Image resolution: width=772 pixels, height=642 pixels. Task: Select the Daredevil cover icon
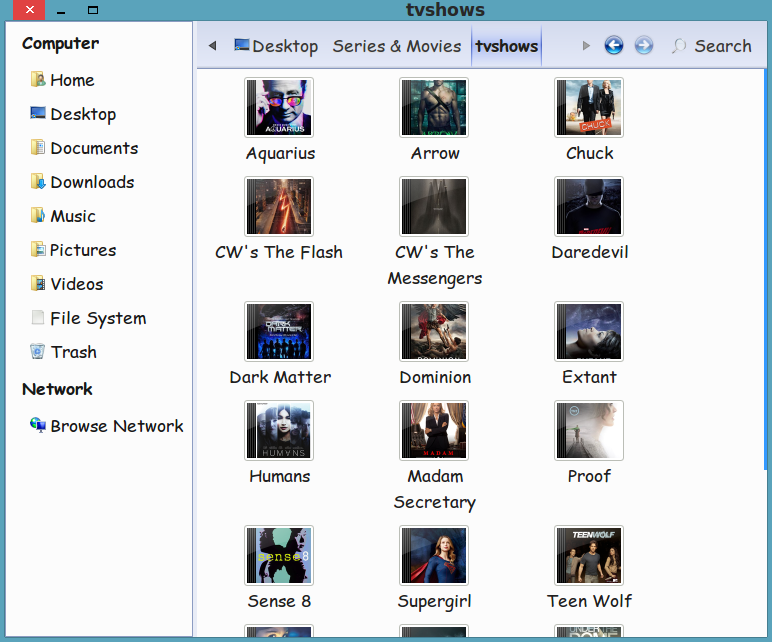(x=589, y=206)
